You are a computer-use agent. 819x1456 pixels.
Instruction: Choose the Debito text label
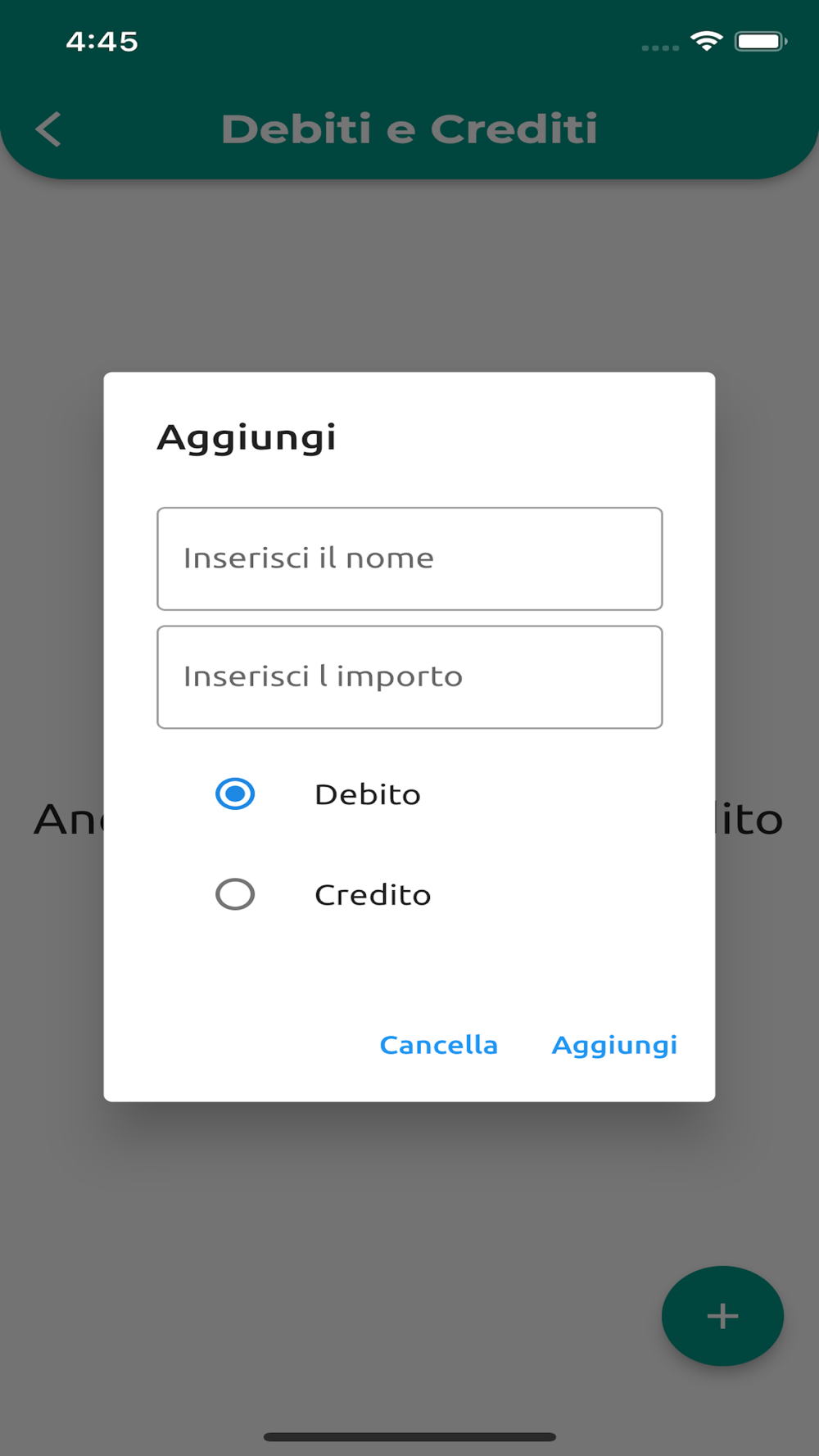point(368,794)
